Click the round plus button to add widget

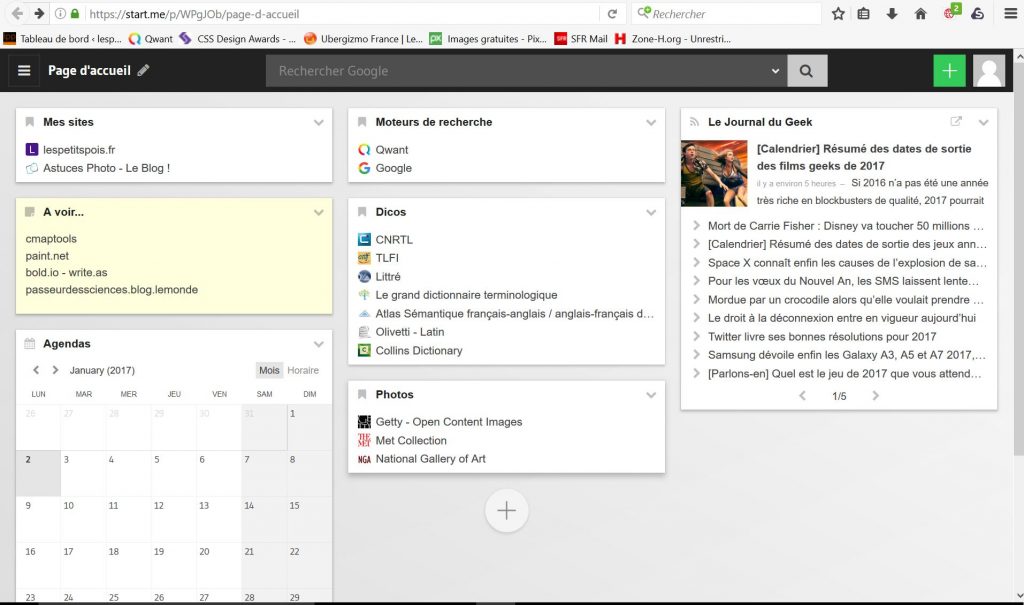(x=506, y=511)
